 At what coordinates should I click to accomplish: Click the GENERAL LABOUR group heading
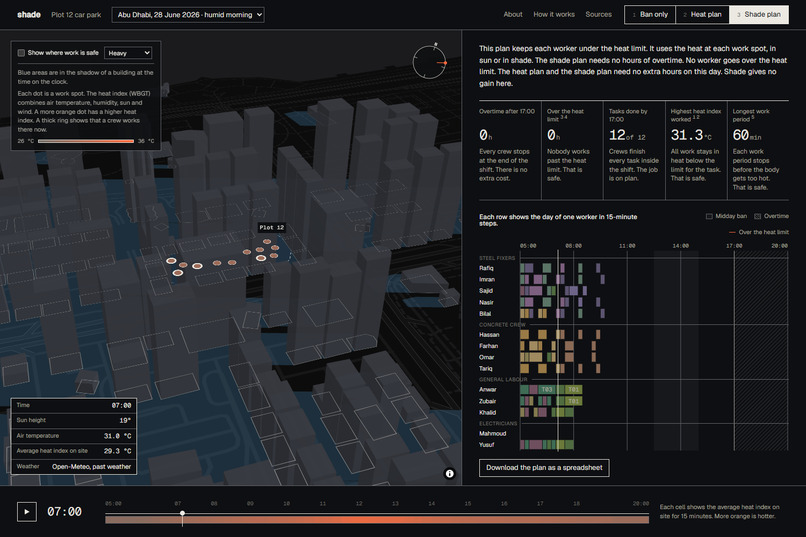[x=503, y=380]
